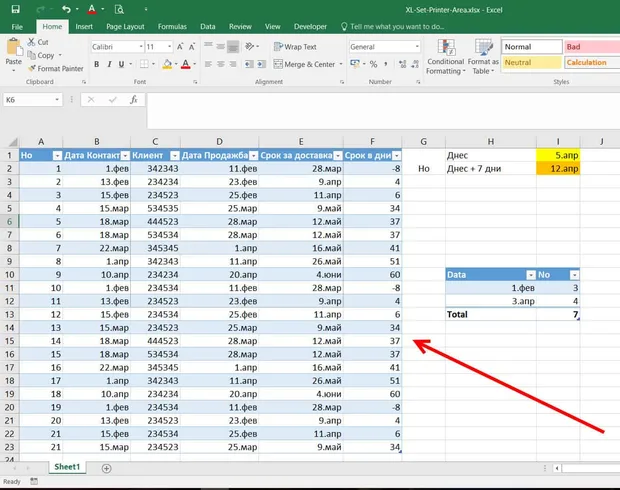
Task: Align text right icon
Action: pos(233,64)
